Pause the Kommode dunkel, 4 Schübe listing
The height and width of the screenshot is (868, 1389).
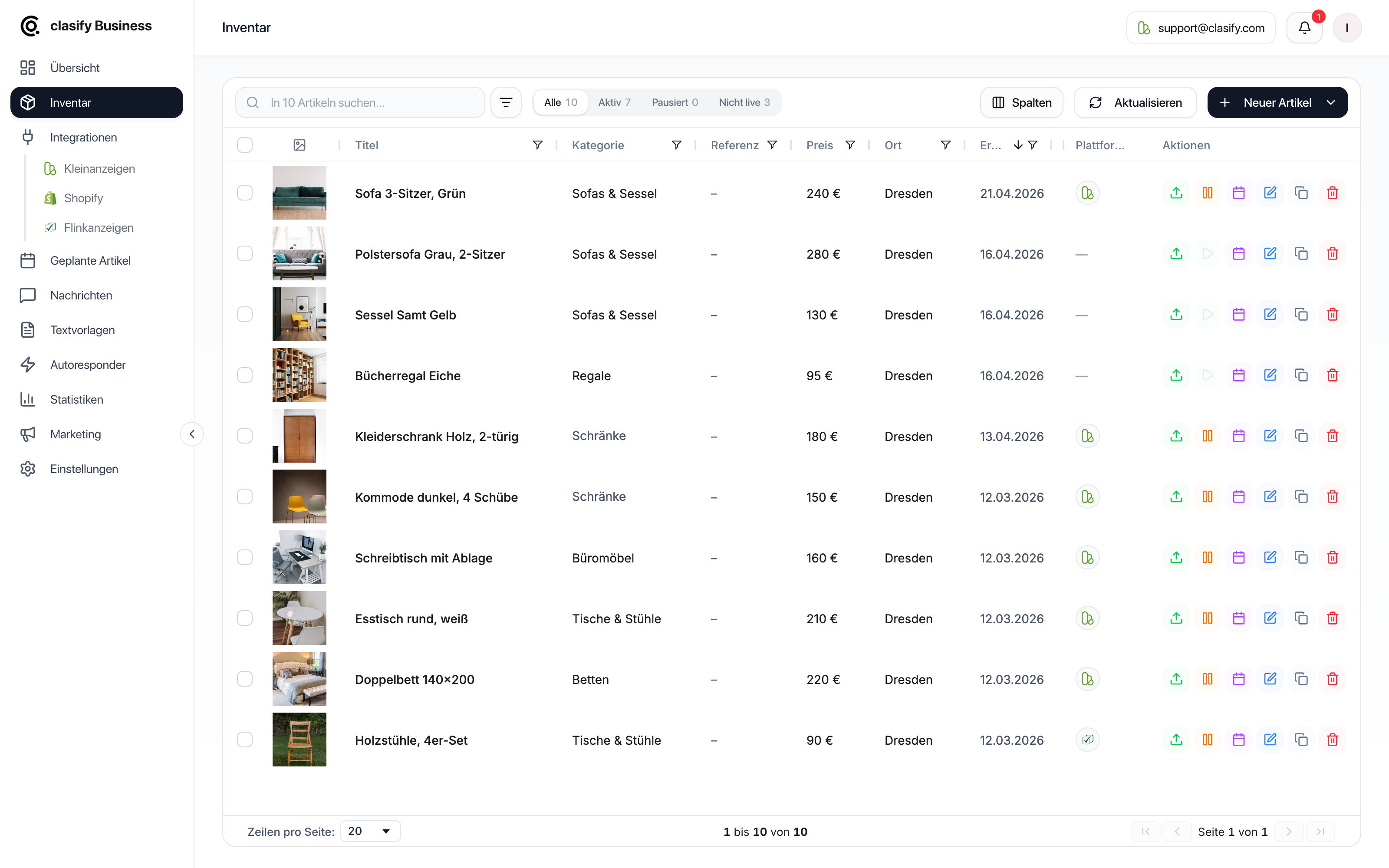coord(1208,496)
